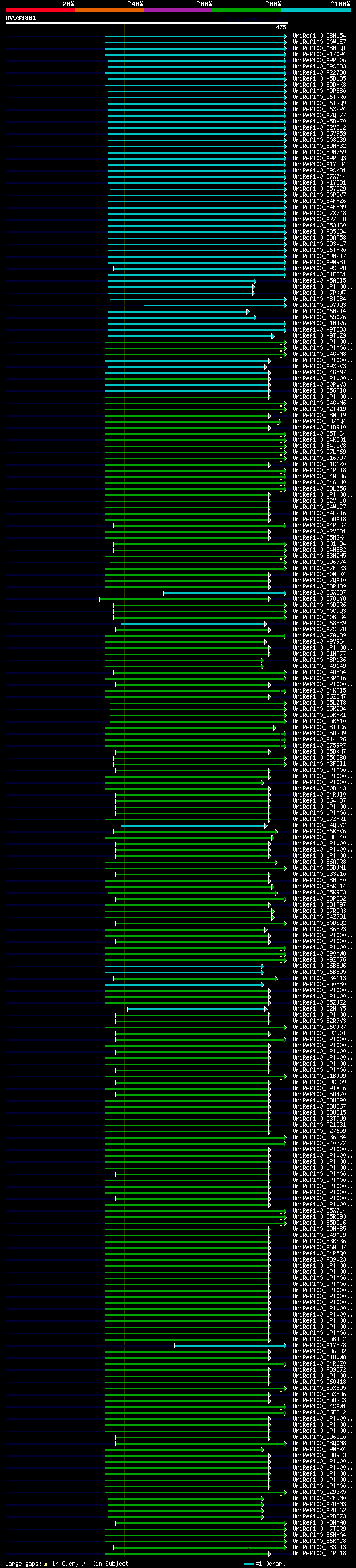Screen dimensions: 356x1568
Task: Click the white query sequence ruler bar
Action: click(147, 23)
